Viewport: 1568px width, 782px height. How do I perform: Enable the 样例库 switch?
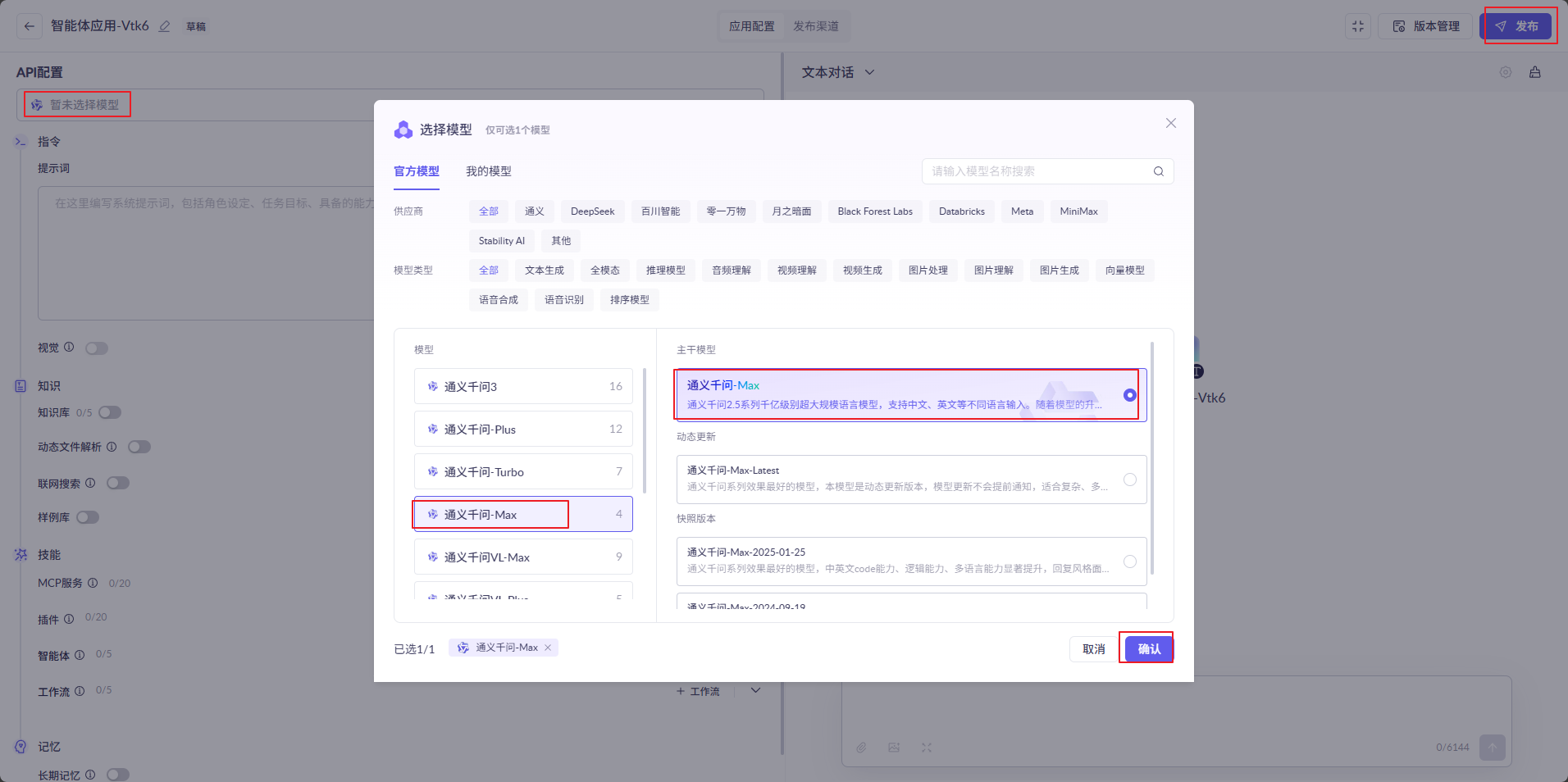[88, 517]
